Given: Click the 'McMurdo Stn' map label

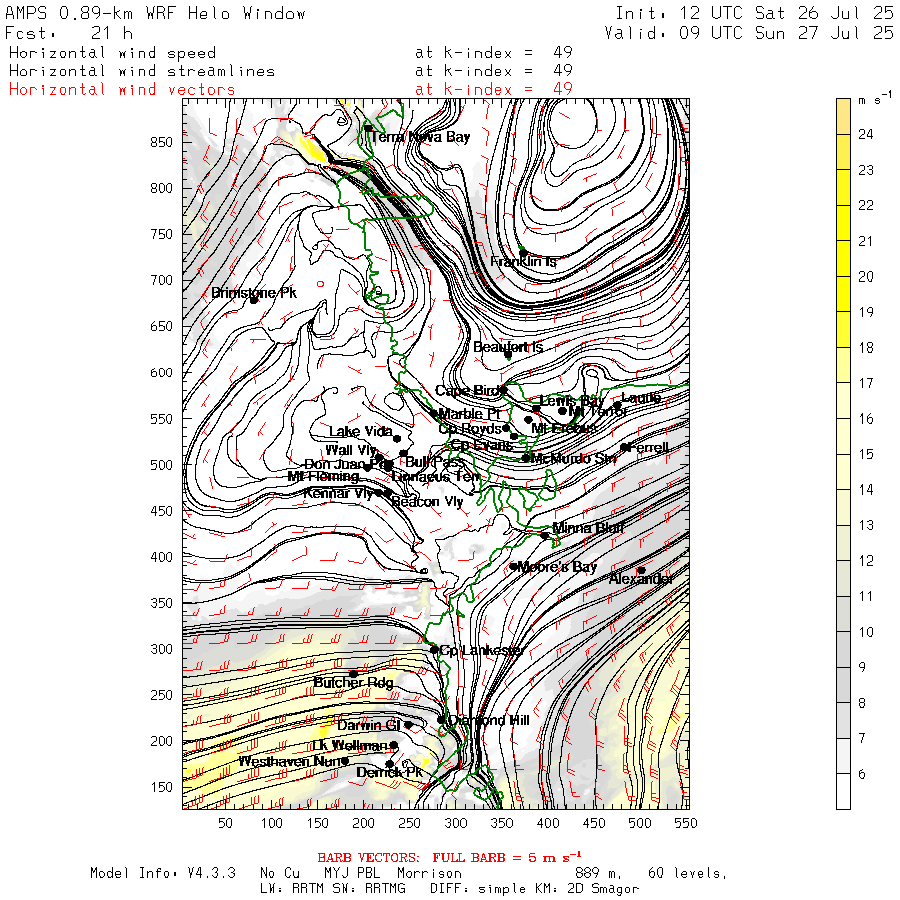Looking at the screenshot, I should coord(573,458).
